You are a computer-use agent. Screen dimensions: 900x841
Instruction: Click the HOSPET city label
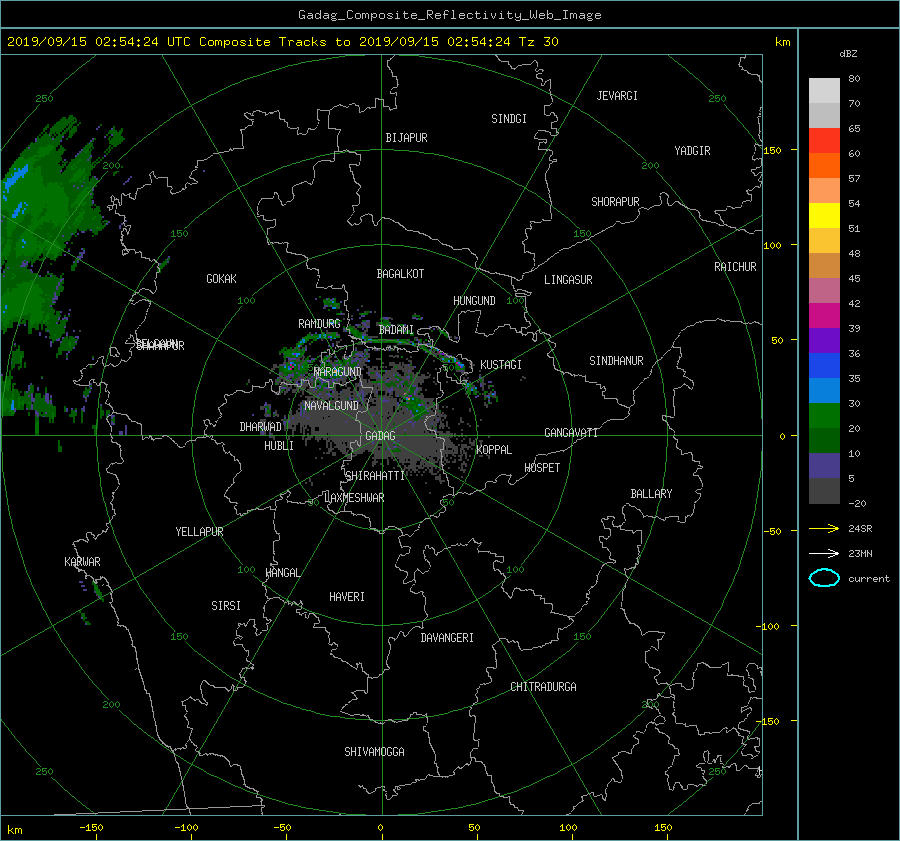(x=542, y=468)
